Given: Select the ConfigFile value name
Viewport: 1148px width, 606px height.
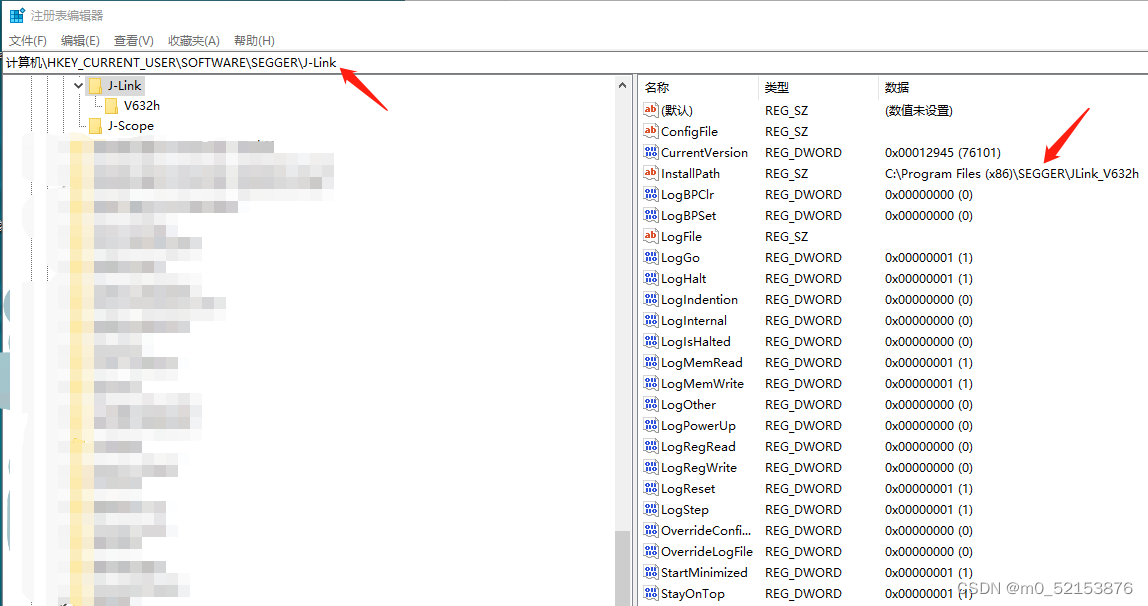Looking at the screenshot, I should pyautogui.click(x=690, y=132).
